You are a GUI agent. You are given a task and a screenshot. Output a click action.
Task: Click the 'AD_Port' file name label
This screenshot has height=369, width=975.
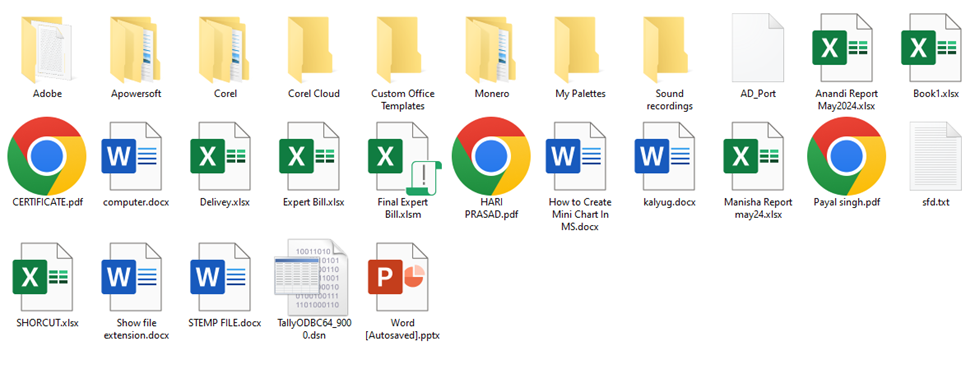pyautogui.click(x=758, y=94)
